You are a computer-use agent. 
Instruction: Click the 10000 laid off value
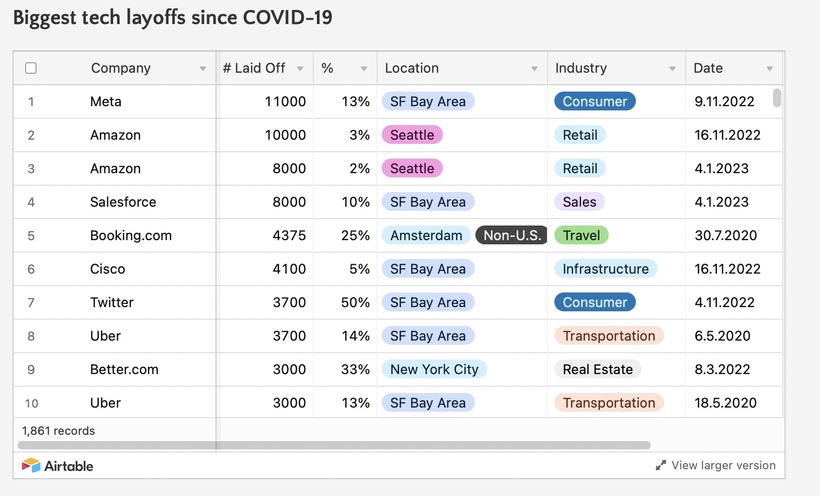click(285, 135)
